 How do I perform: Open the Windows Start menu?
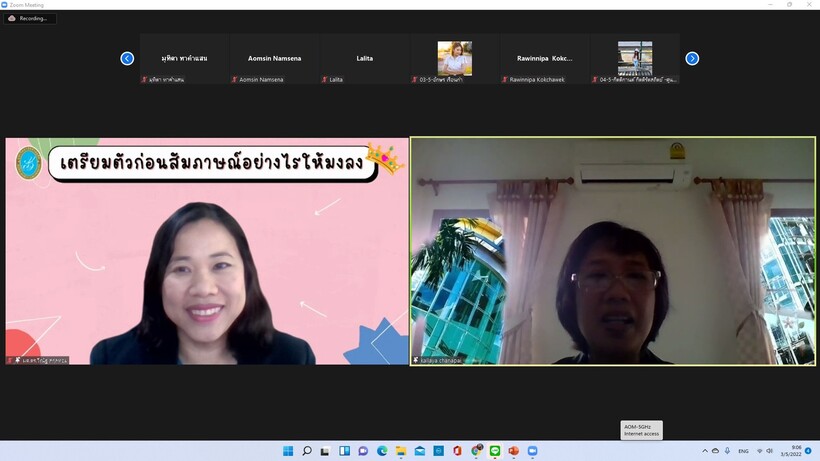tap(288, 451)
